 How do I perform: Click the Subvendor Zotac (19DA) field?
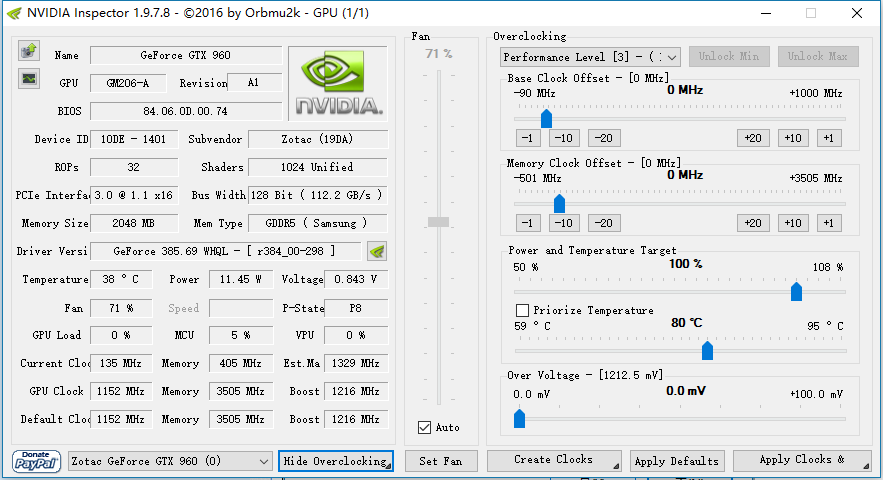click(x=318, y=139)
